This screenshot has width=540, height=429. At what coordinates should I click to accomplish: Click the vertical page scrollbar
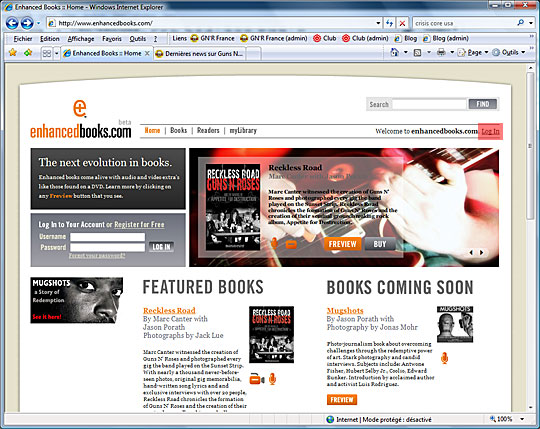pyautogui.click(x=530, y=238)
